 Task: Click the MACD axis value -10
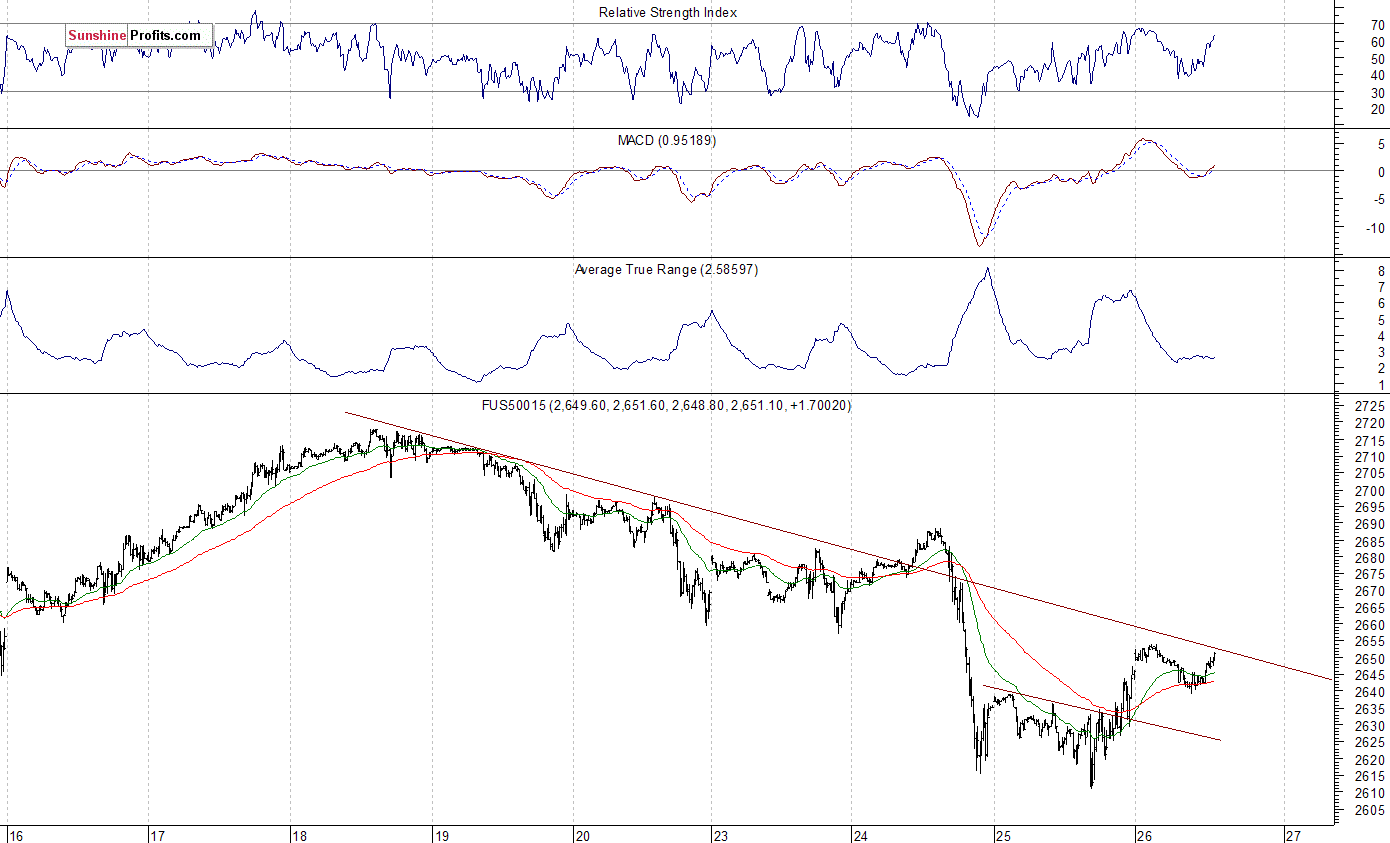click(1374, 227)
